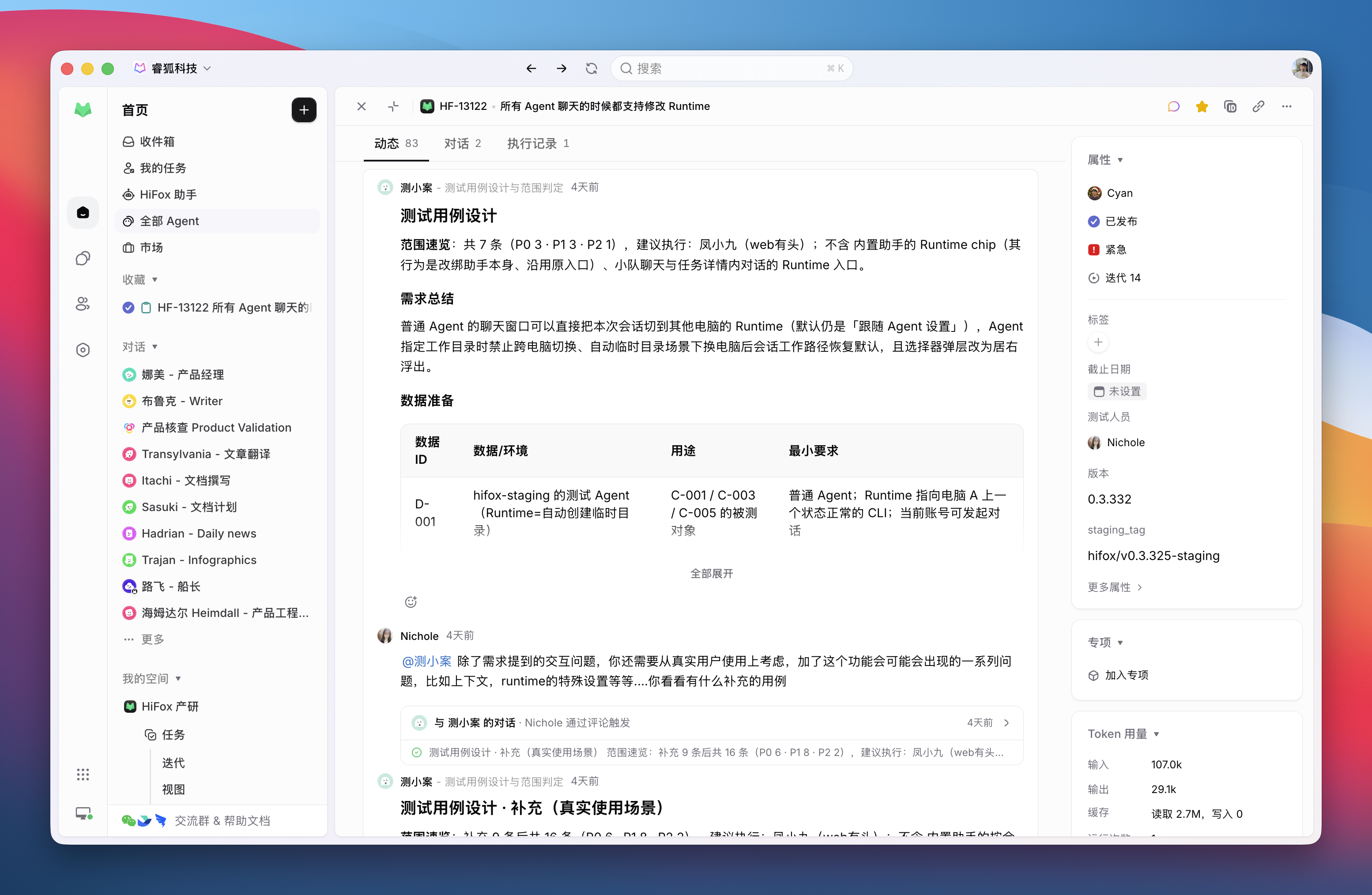The width and height of the screenshot is (1372, 895).
Task: Collapse the Token 用量 panel
Action: [x=1123, y=734]
